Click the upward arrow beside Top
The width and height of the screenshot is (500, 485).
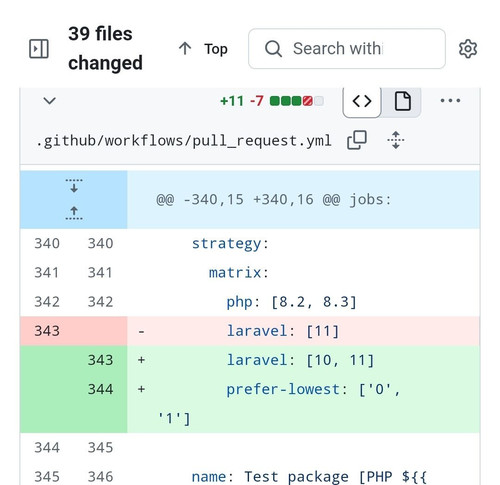tap(185, 49)
